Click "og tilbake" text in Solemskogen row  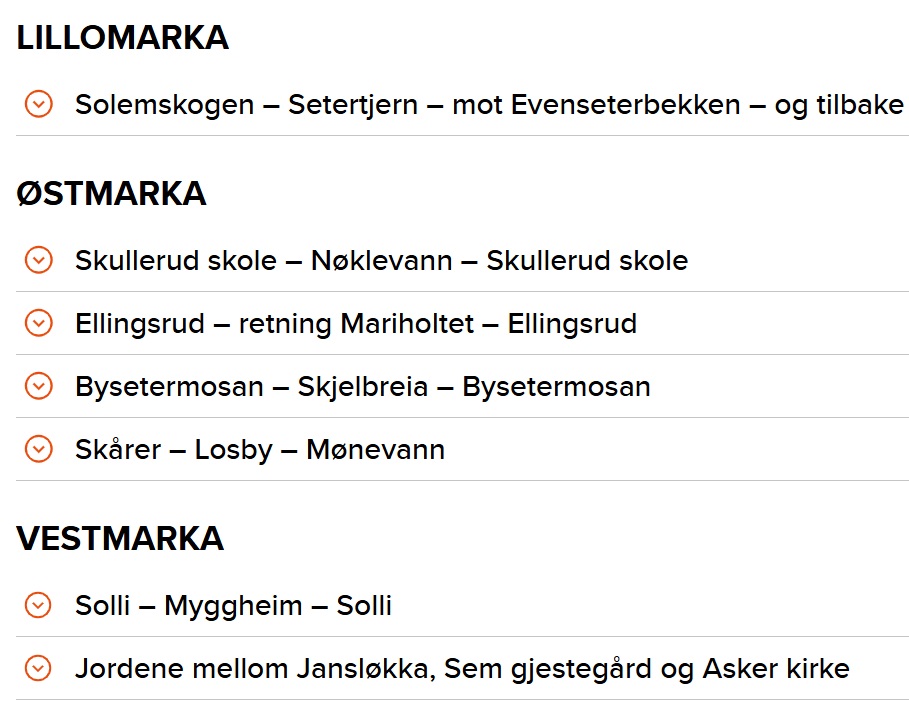tap(839, 106)
